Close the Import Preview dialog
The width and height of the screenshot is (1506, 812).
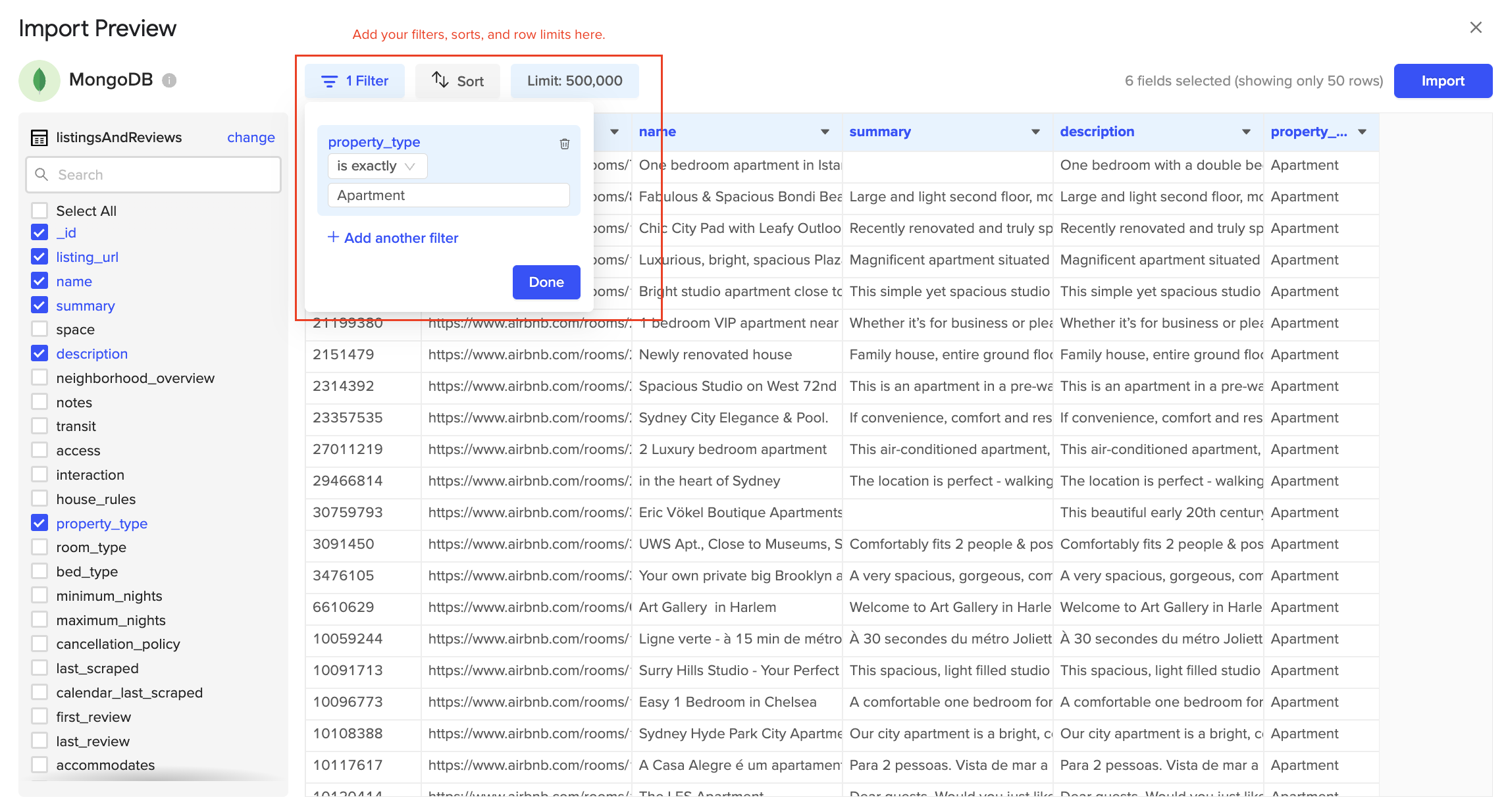pos(1475,28)
